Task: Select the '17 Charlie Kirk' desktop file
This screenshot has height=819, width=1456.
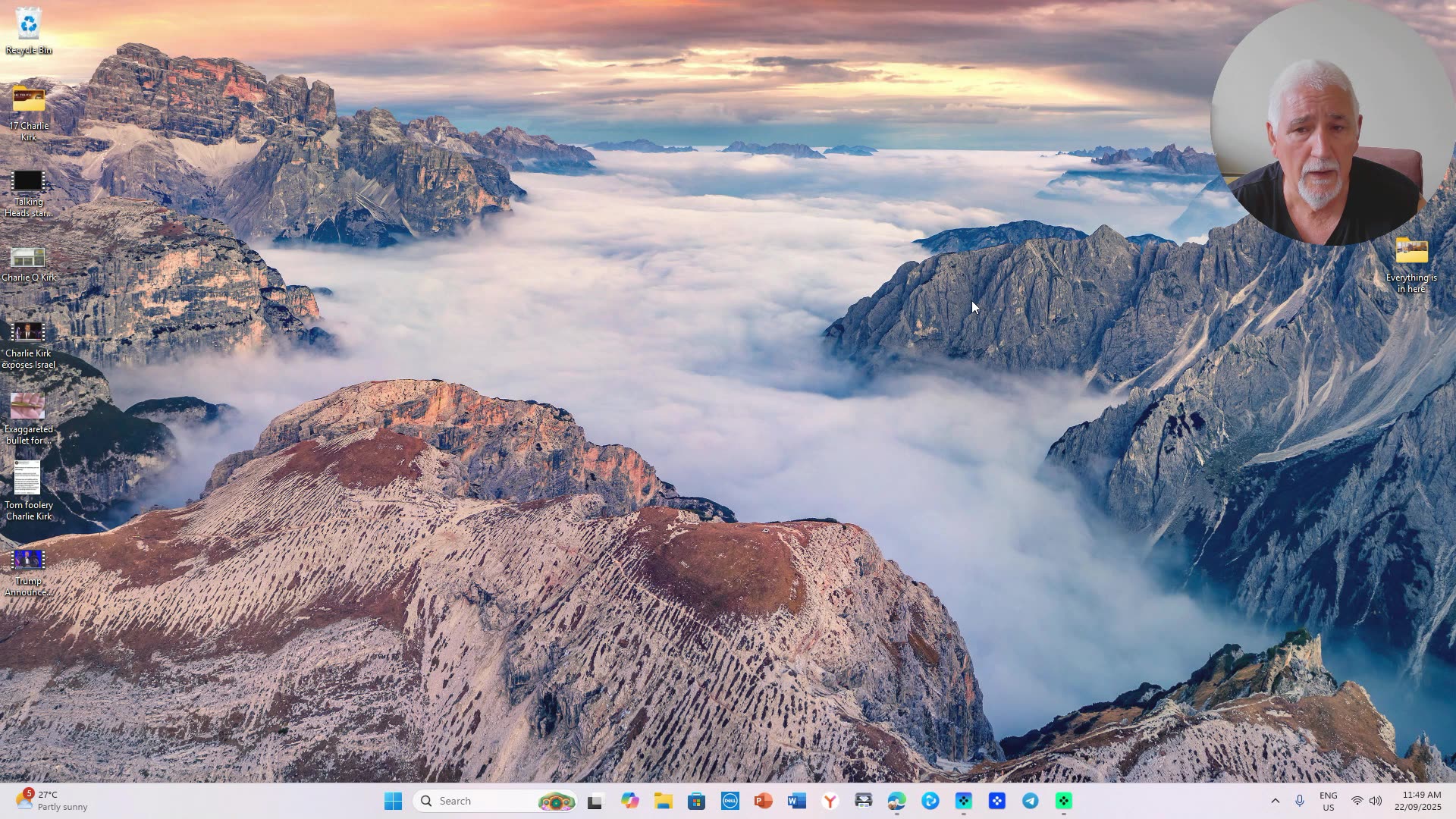Action: click(x=28, y=101)
